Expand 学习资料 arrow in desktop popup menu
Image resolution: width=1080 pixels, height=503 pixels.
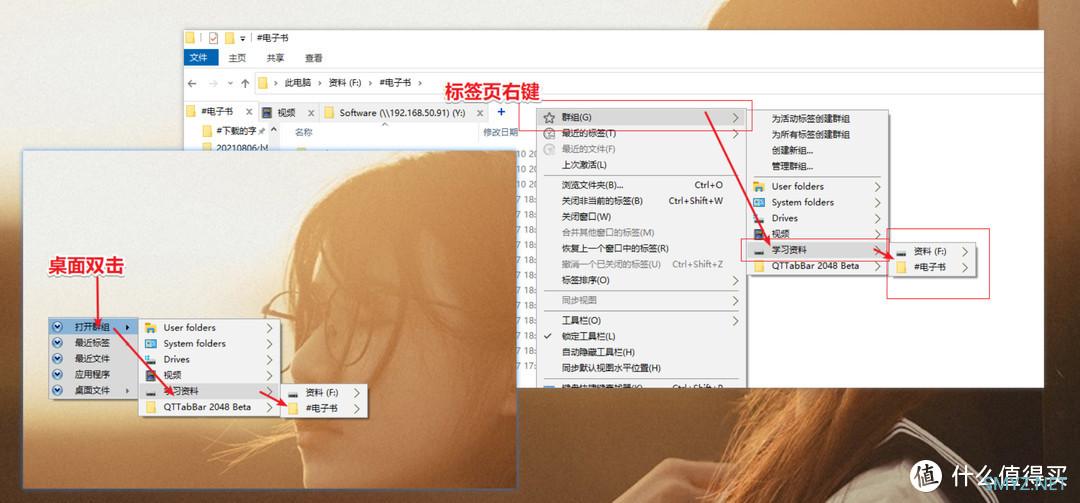(269, 391)
